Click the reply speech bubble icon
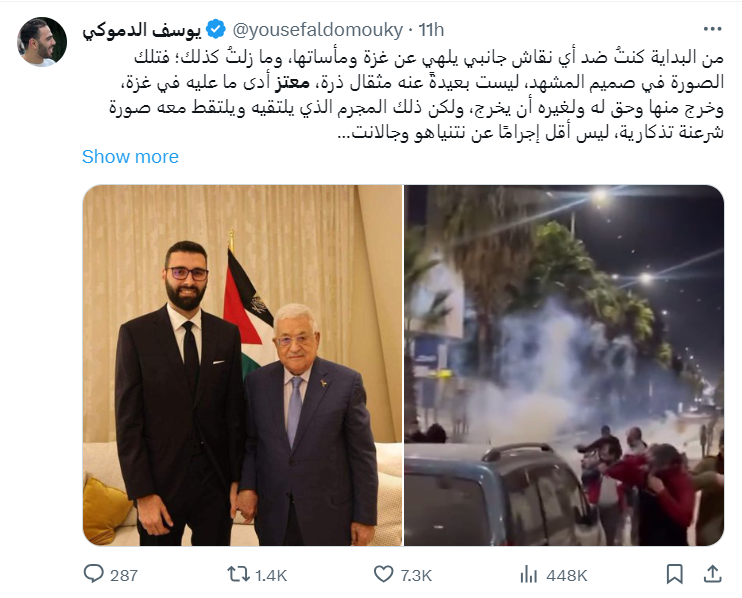 coord(93,574)
